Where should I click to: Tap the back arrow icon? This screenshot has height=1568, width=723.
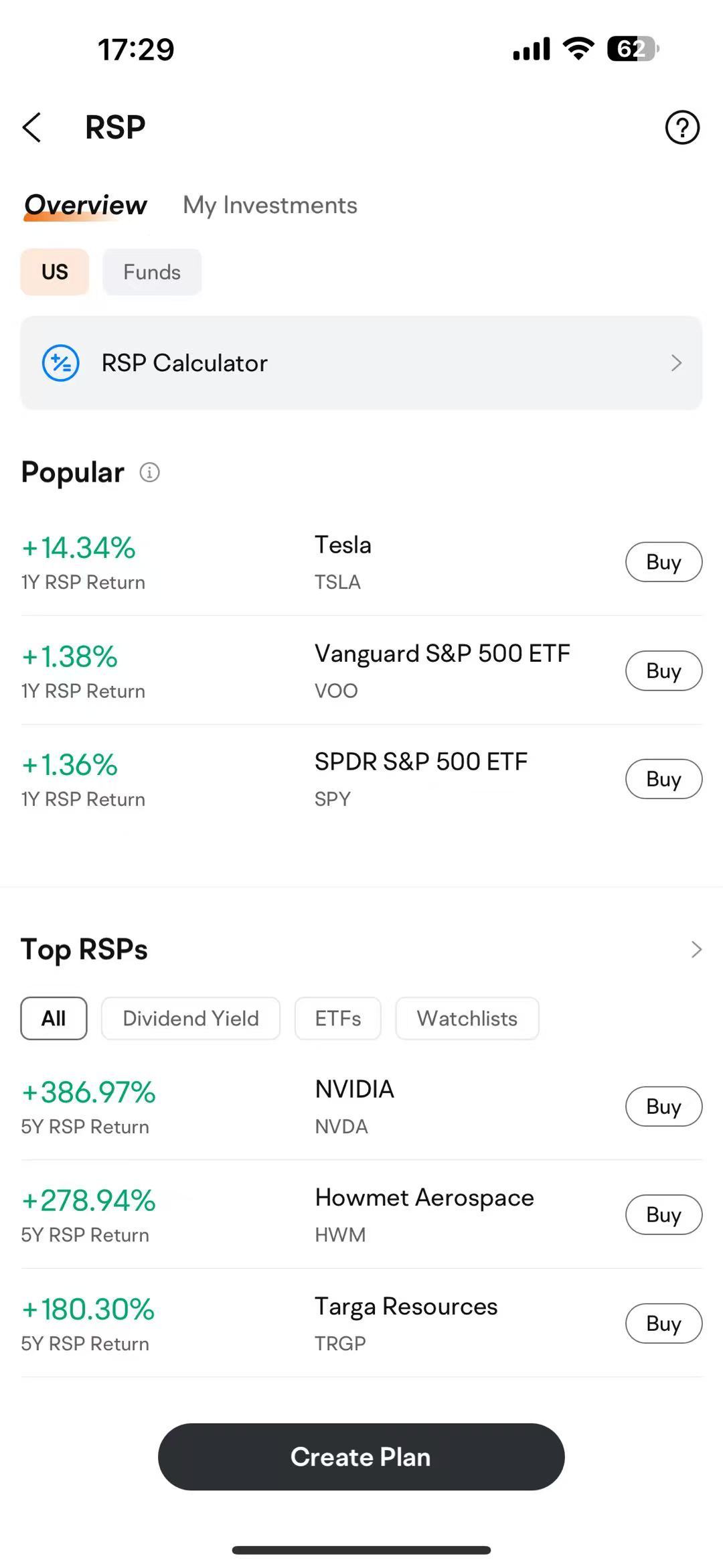click(32, 127)
